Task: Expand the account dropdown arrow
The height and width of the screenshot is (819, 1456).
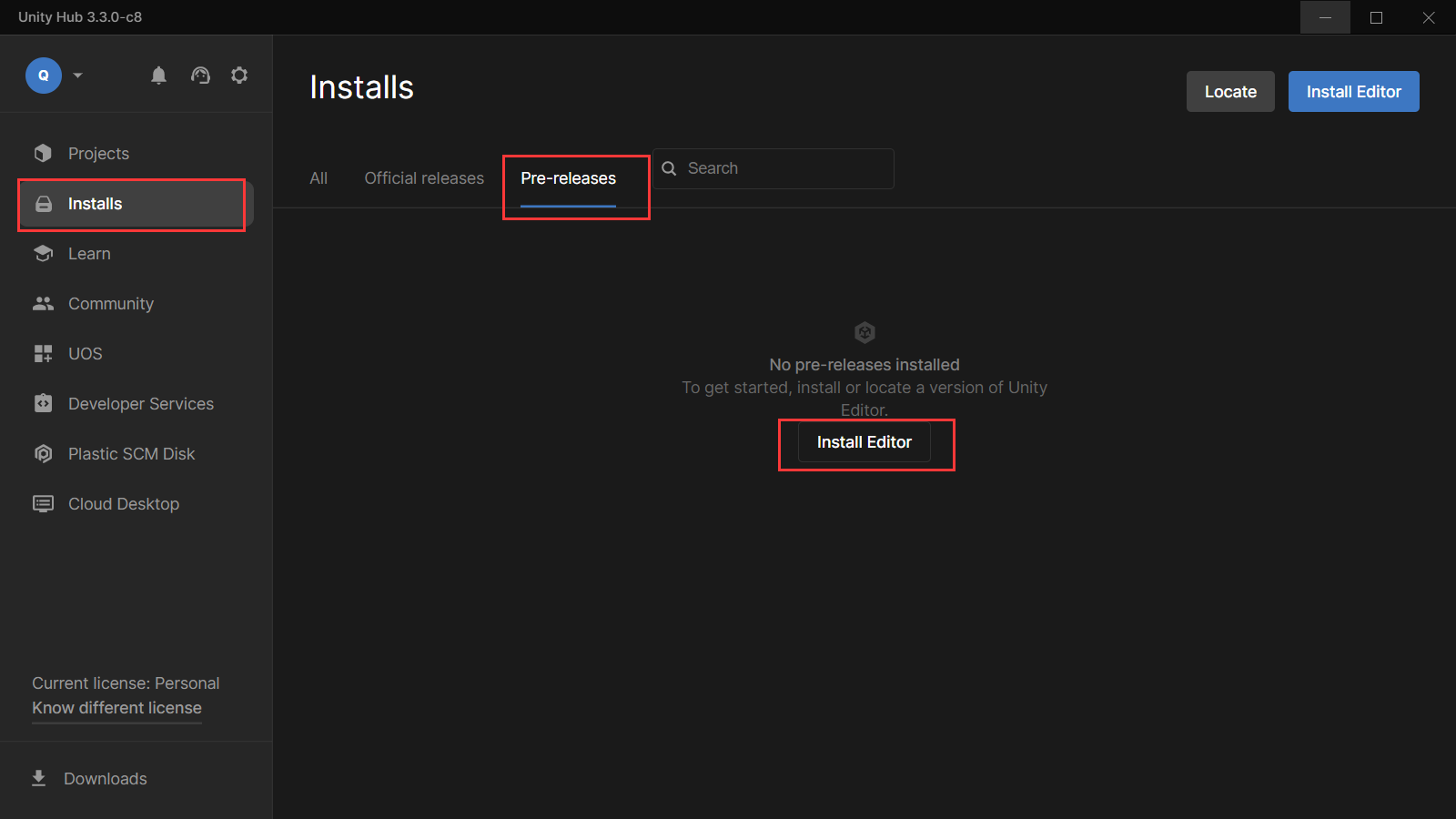Action: [78, 76]
